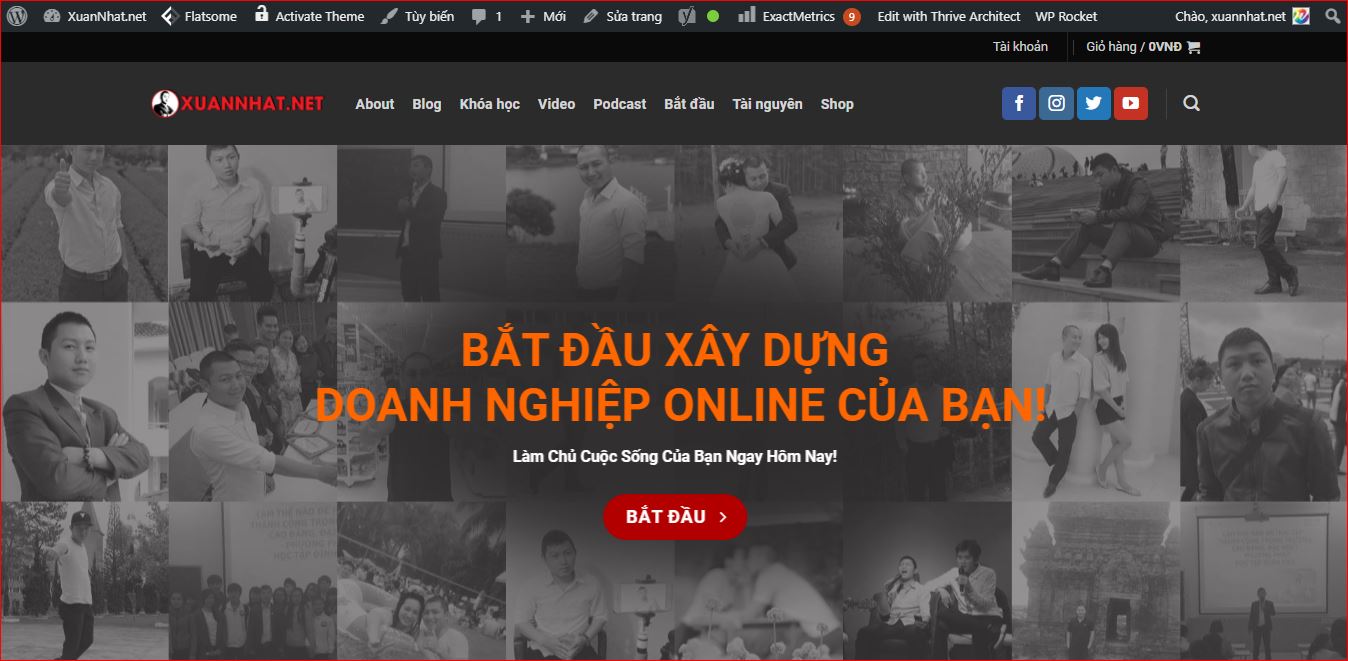Click the red BẮT ĐẦU button
Viewport: 1348px width, 661px height.
(675, 517)
